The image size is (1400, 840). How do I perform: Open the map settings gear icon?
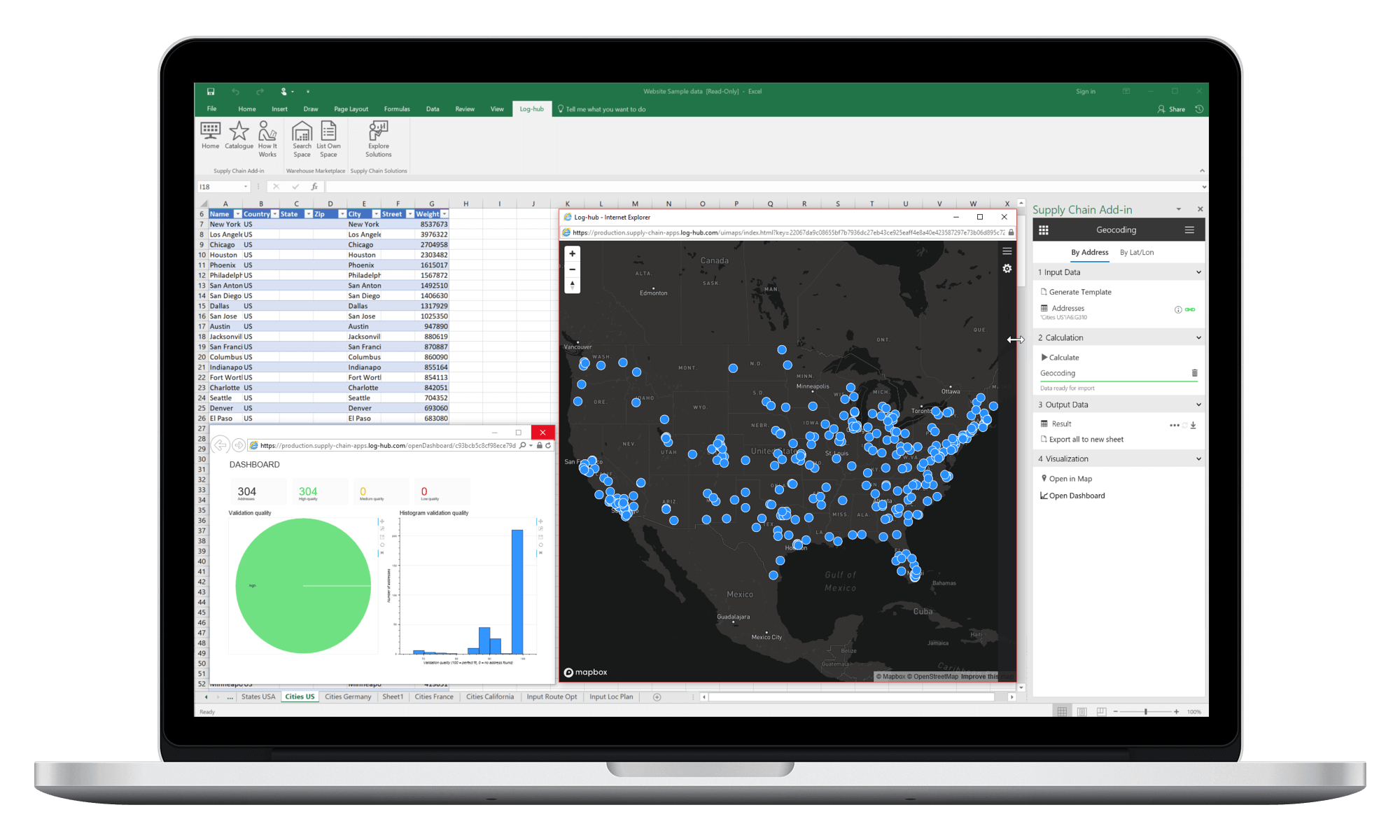coord(1007,269)
